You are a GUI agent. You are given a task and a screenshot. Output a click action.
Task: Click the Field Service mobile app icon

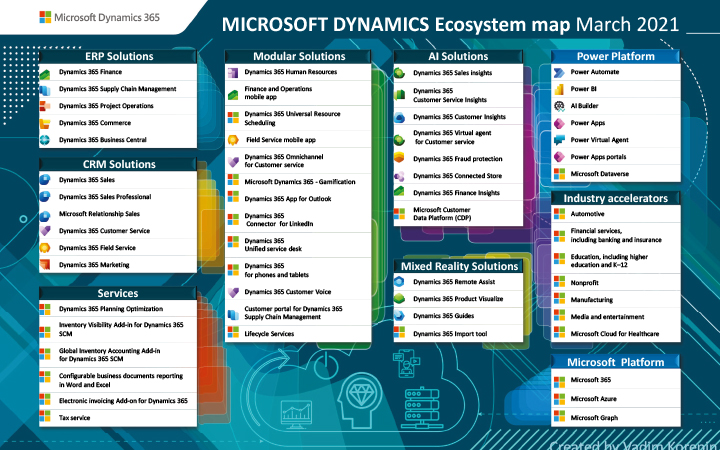pos(233,140)
